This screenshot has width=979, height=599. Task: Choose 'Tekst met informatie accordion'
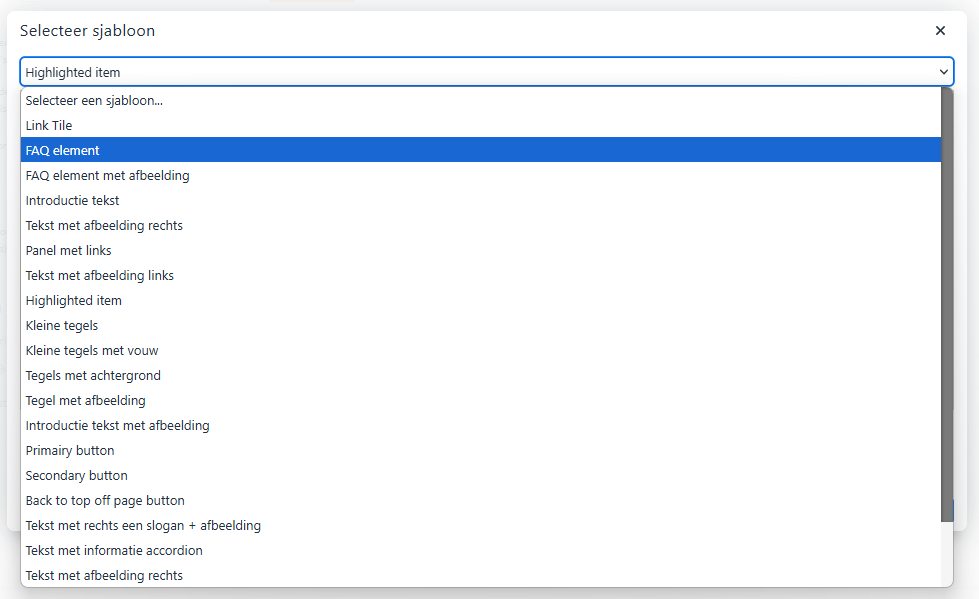pos(114,550)
